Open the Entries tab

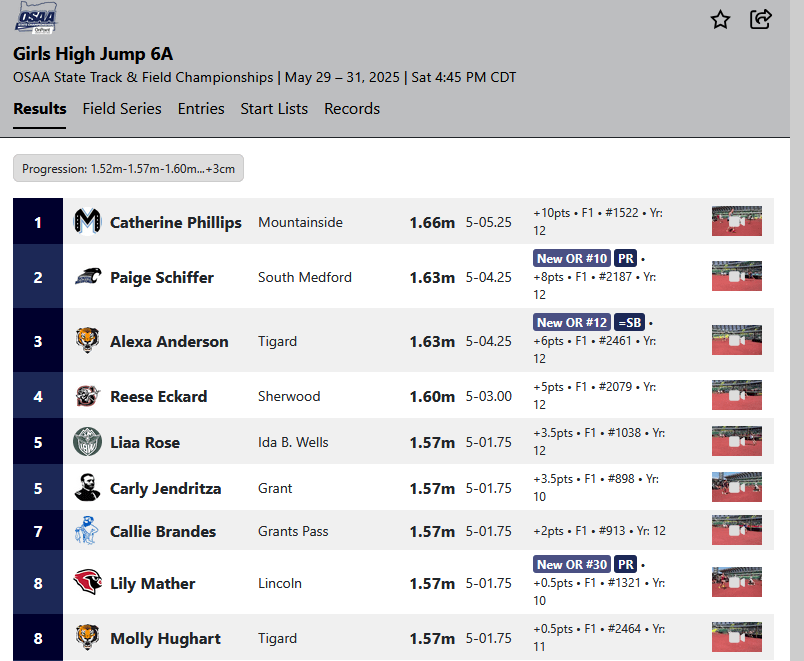(201, 109)
